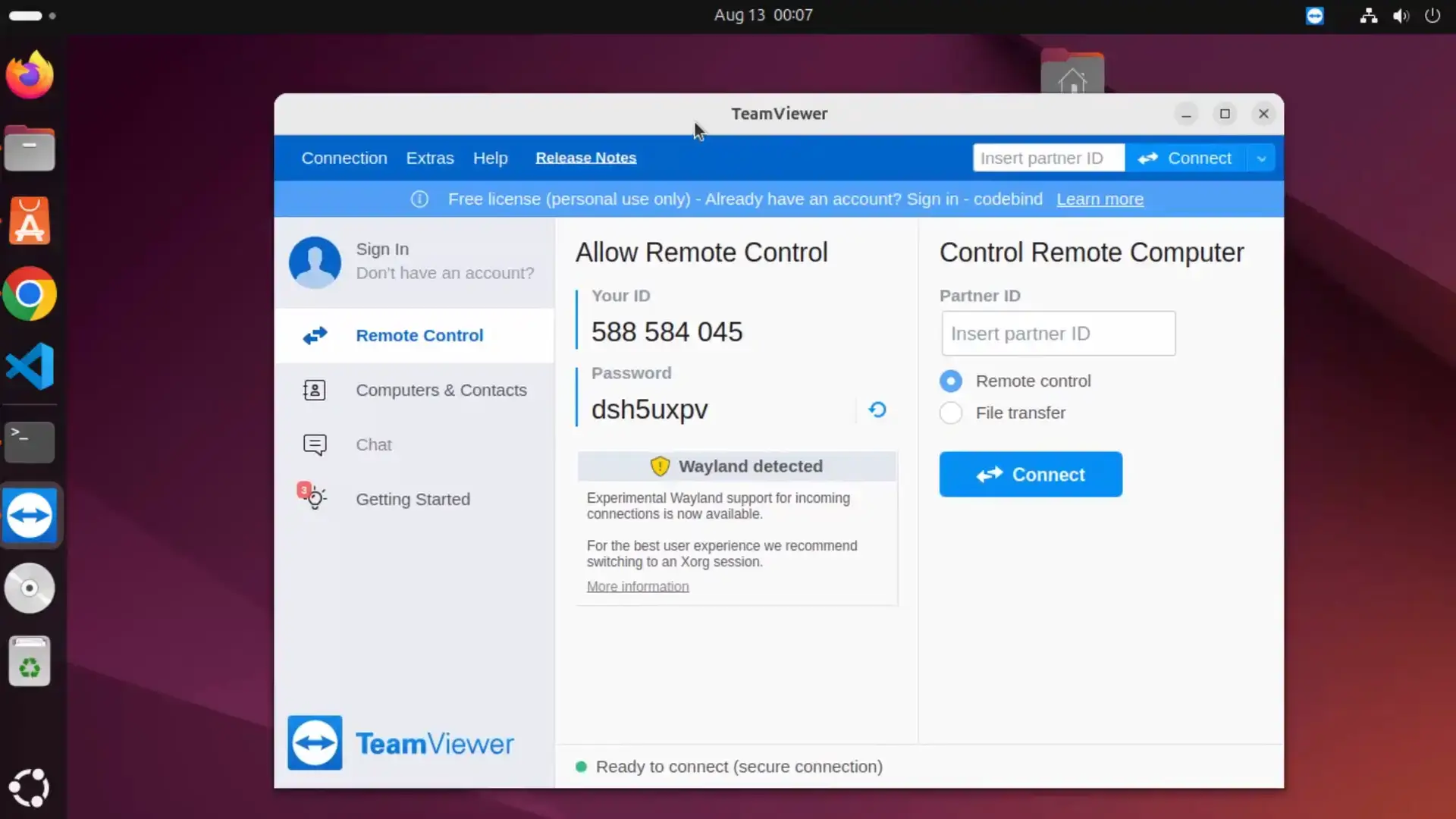Click the Remote Control arrows icon in sidebar
Screen dimensions: 1456x819
[x=315, y=335]
